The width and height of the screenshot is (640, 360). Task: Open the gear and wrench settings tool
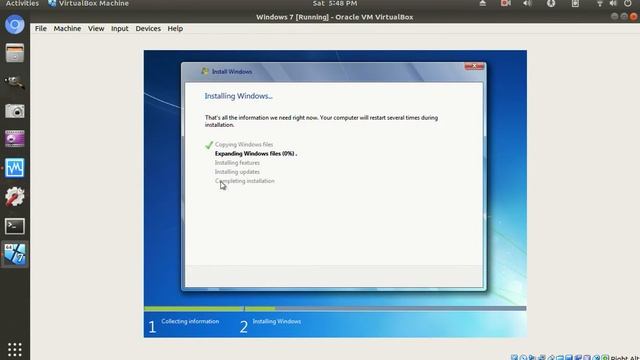15,197
